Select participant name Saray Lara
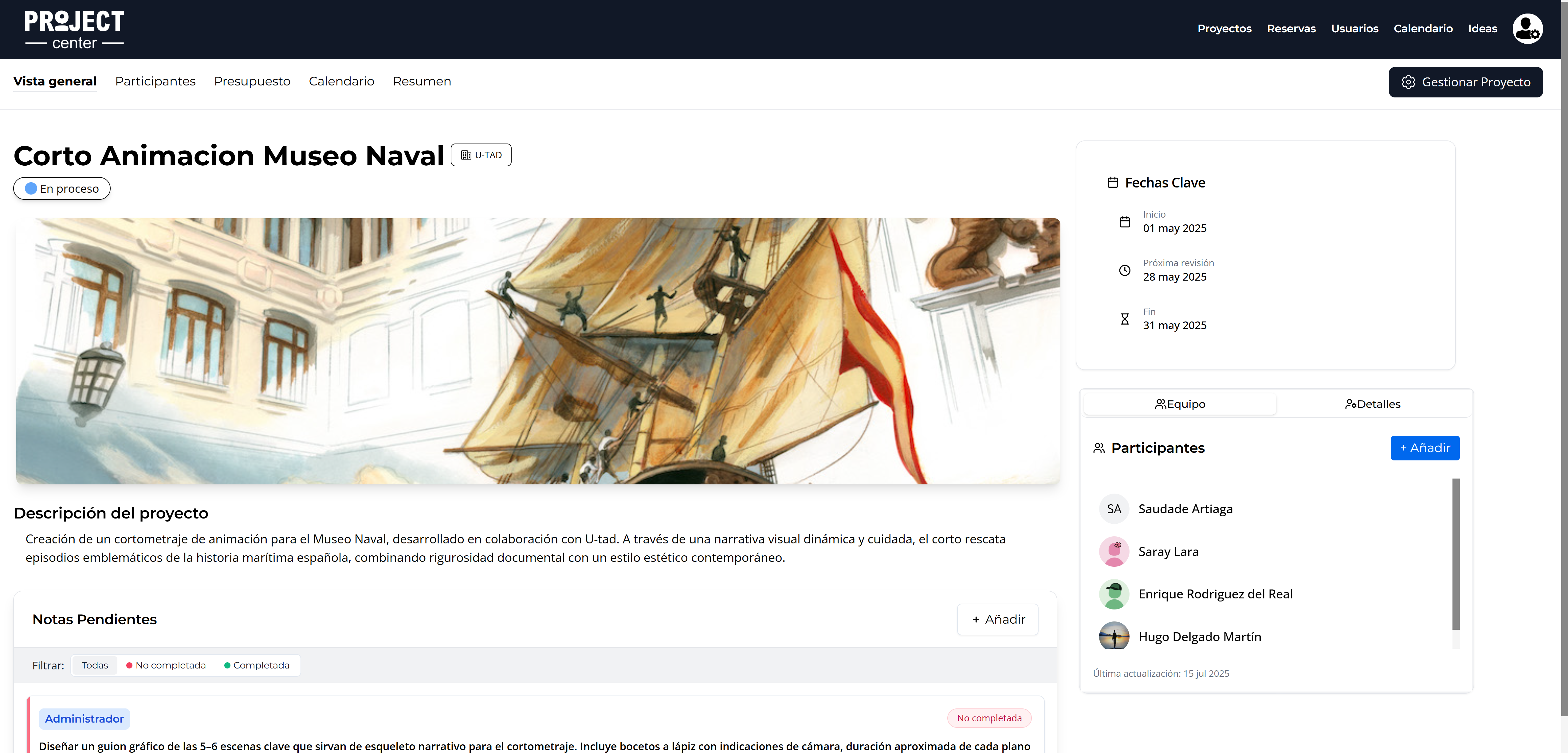This screenshot has height=753, width=1568. [x=1168, y=551]
